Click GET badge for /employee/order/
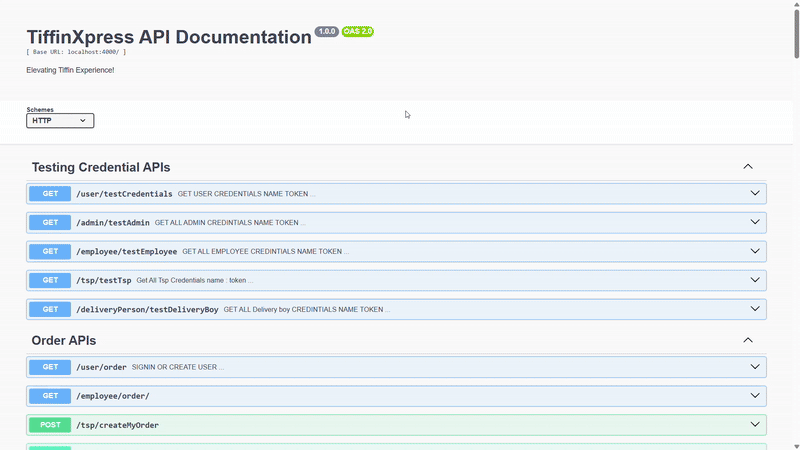Viewport: 800px width, 450px height. 50,396
